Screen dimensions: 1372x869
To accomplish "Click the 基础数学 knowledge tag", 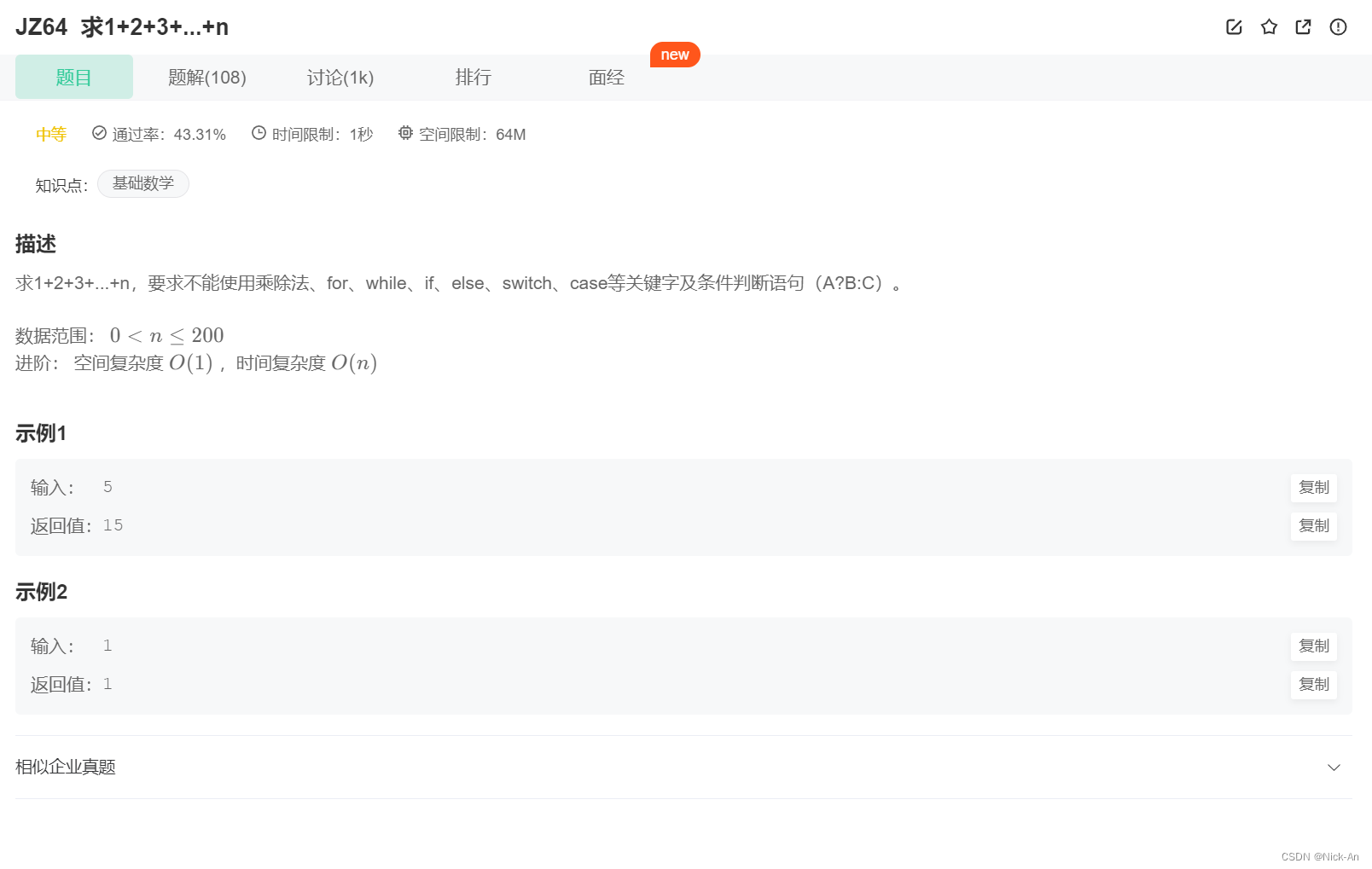I will coord(143,183).
